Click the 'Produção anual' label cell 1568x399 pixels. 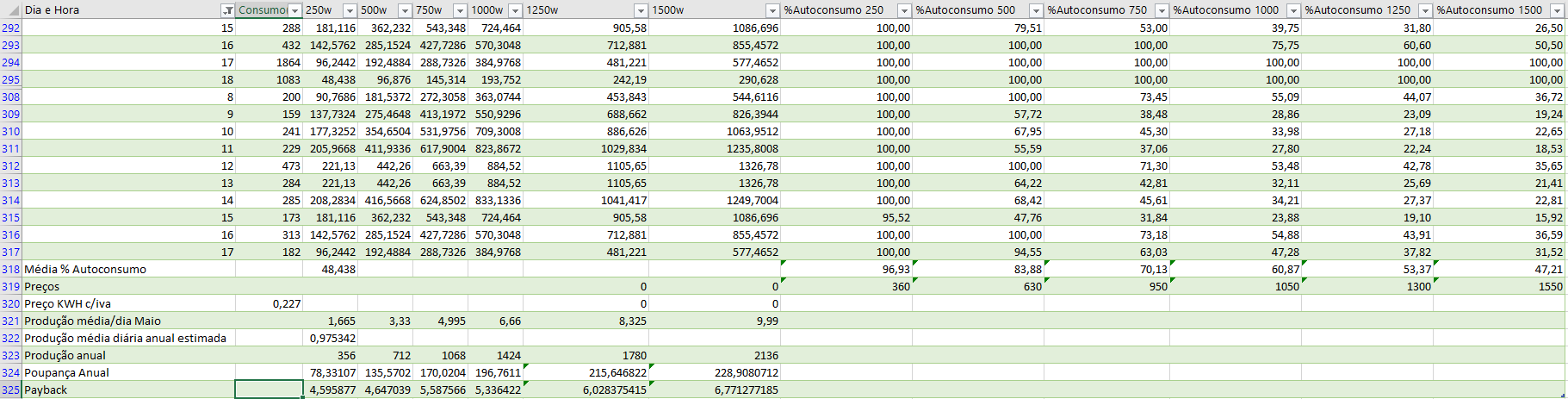tap(128, 355)
